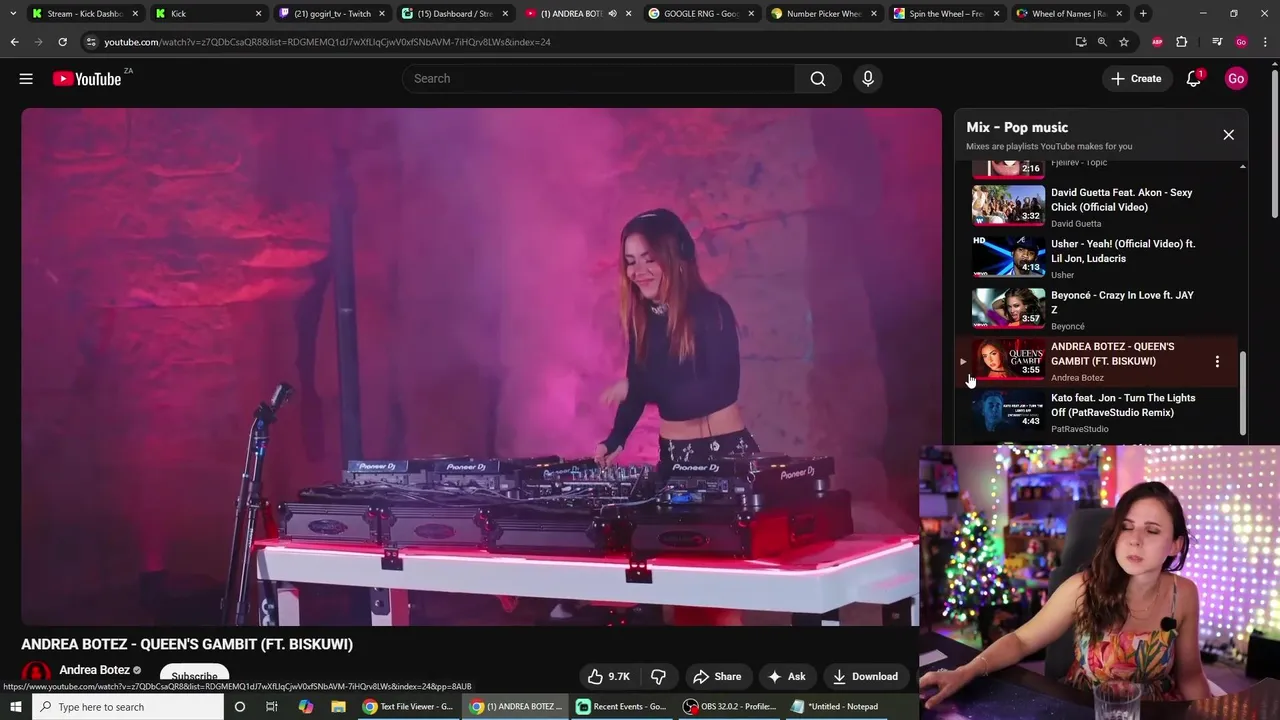
Task: Open the Cortana circle icon
Action: click(x=239, y=707)
